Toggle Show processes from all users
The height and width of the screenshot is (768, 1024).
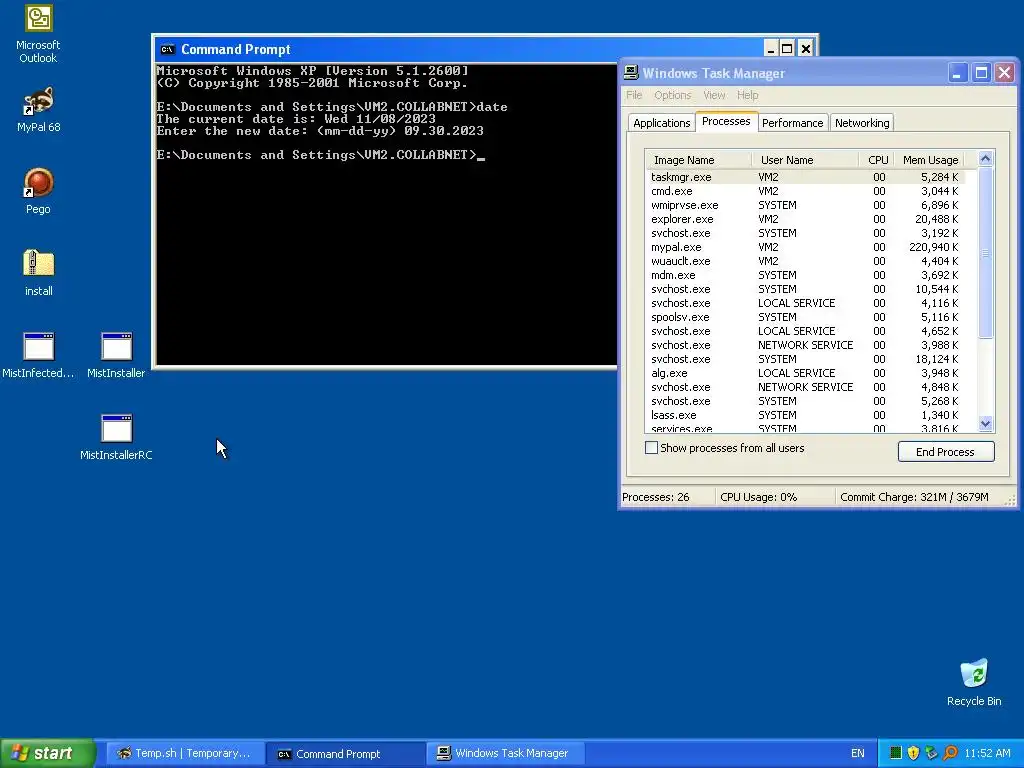pos(651,448)
